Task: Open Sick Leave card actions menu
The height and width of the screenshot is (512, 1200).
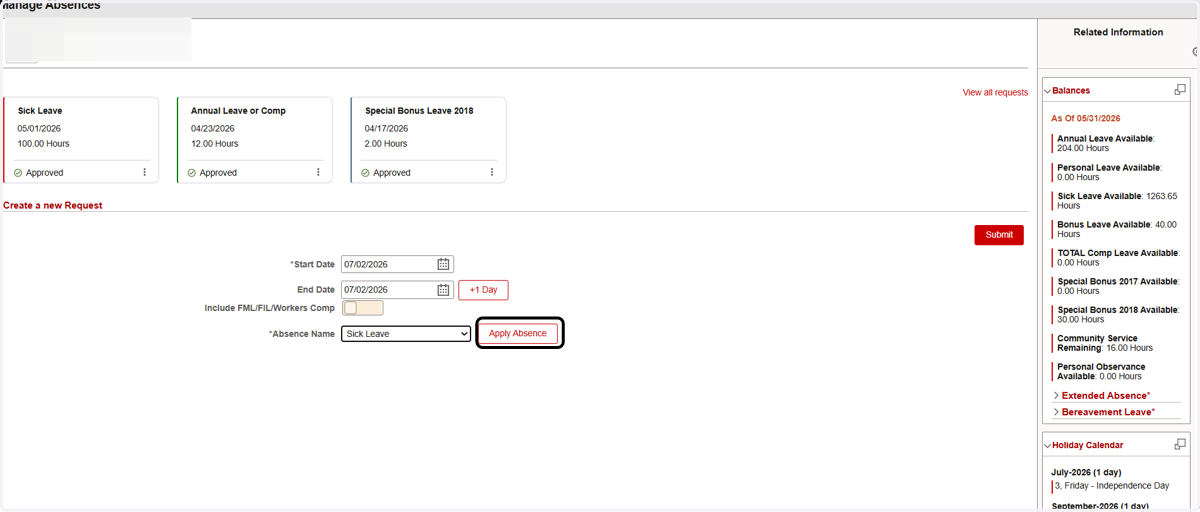Action: pos(144,172)
